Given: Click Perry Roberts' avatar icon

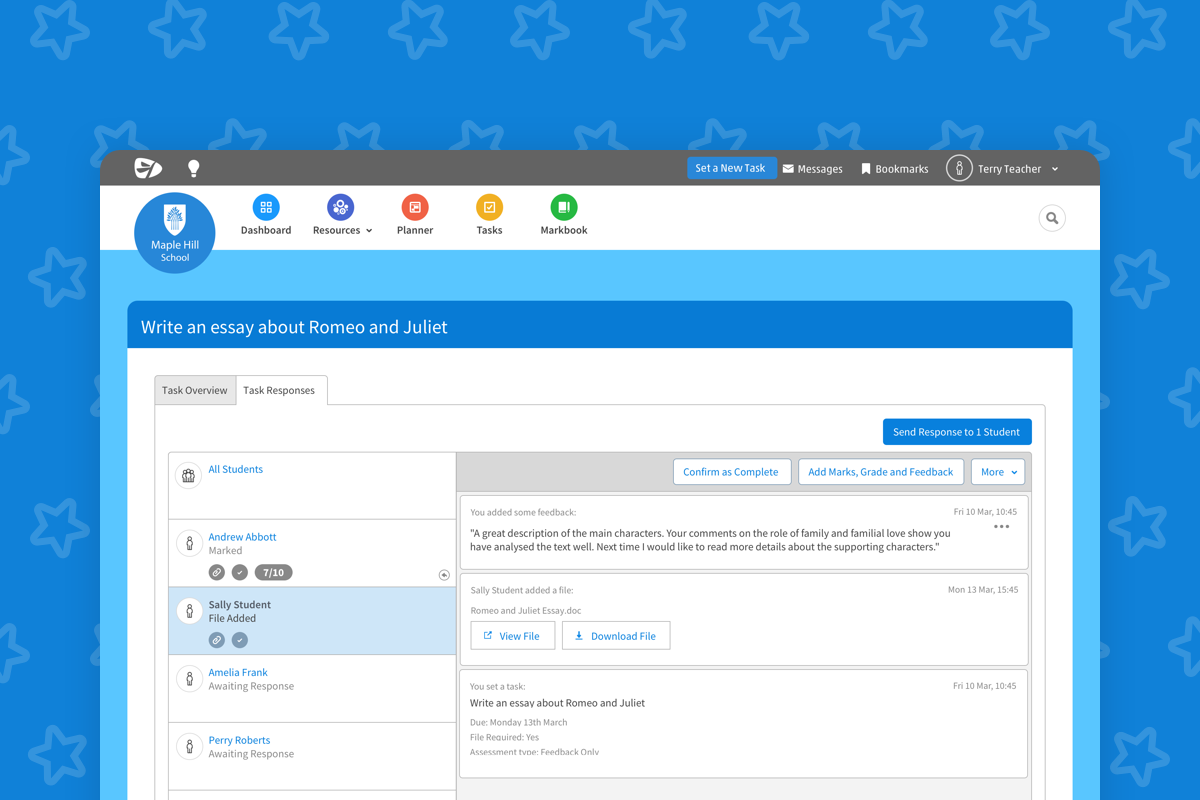Looking at the screenshot, I should pos(189,746).
